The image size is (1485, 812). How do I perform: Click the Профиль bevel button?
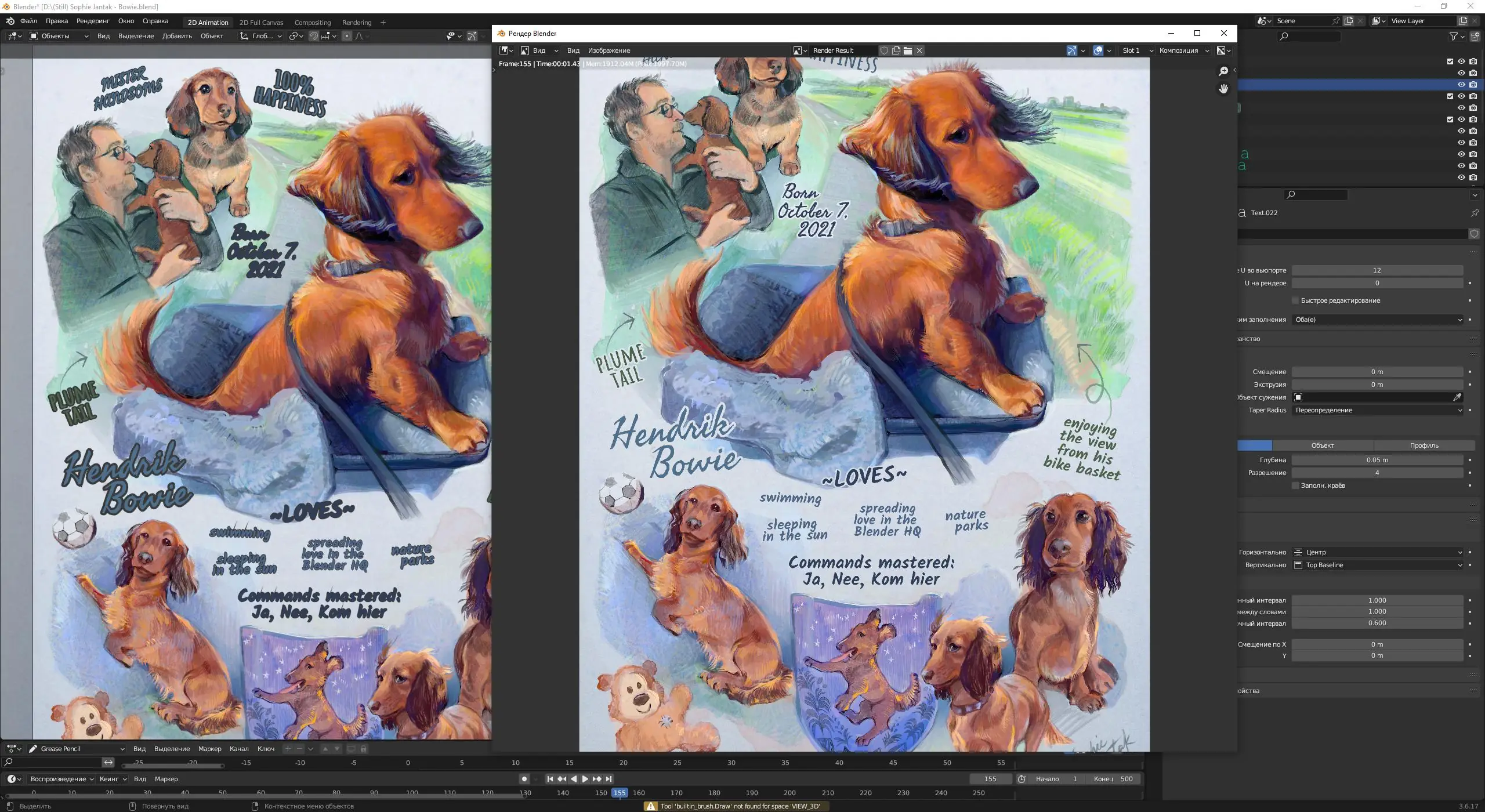coord(1424,445)
